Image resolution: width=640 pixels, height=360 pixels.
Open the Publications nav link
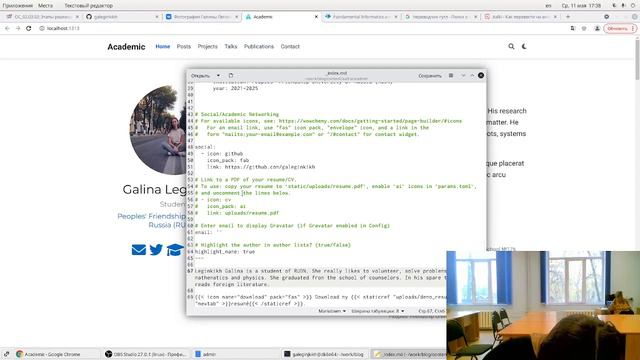pyautogui.click(x=259, y=47)
